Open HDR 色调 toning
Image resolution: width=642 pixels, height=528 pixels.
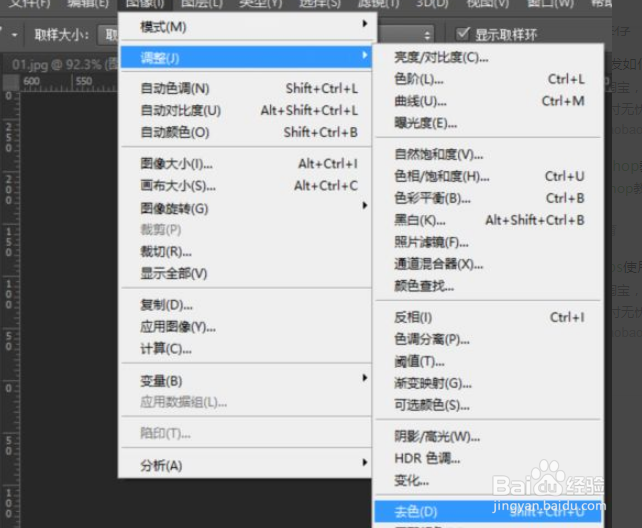(x=489, y=458)
